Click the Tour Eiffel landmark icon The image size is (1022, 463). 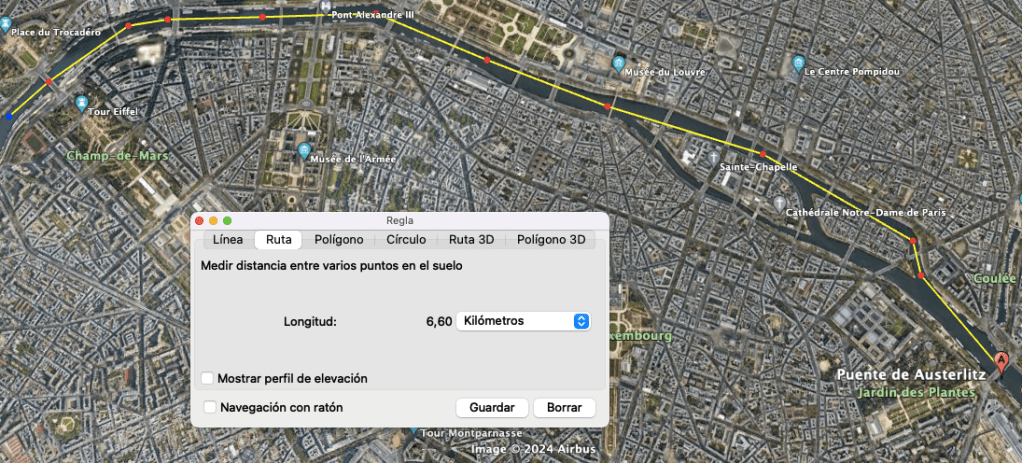[x=82, y=101]
